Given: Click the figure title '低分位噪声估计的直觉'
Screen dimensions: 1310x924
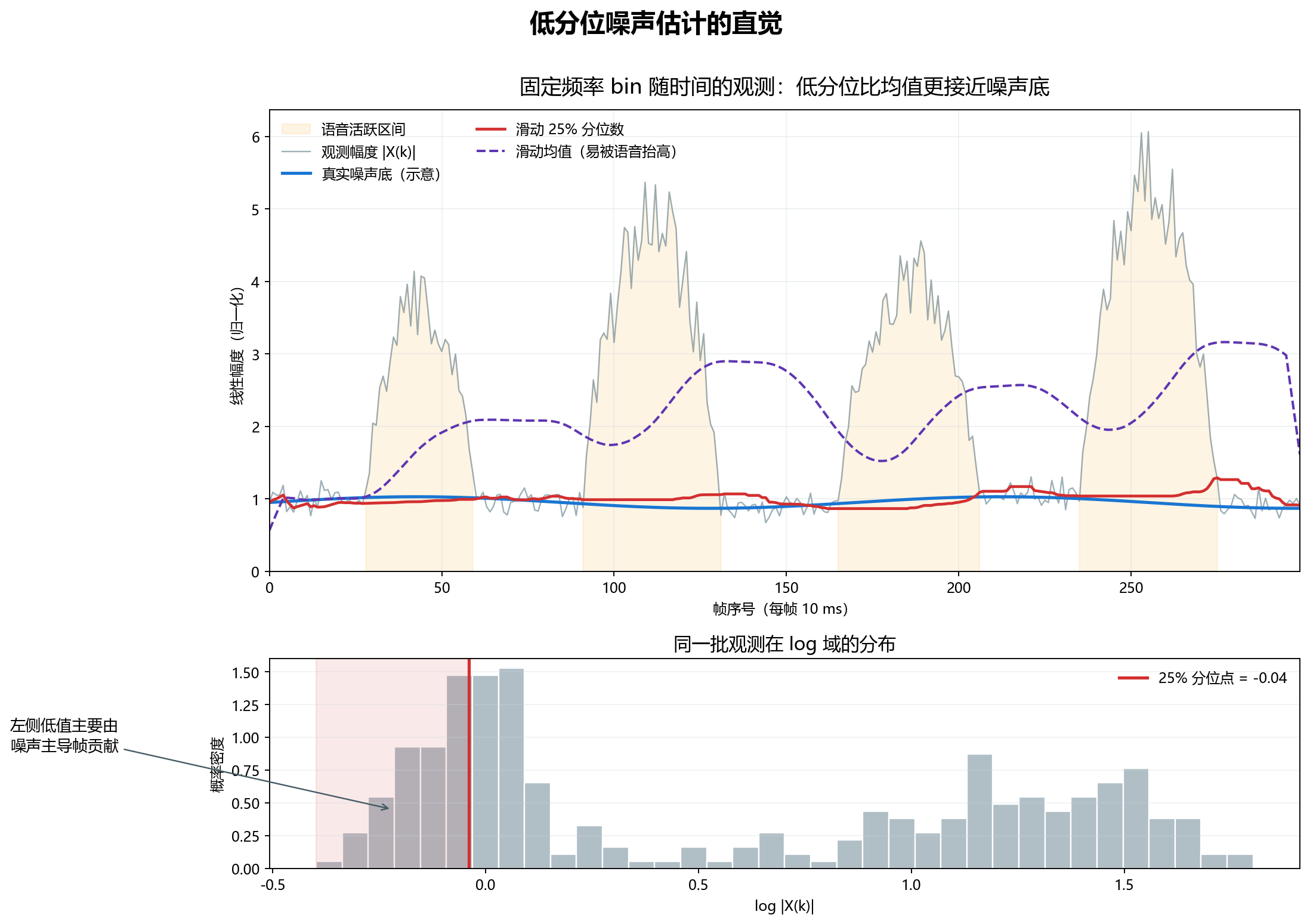Looking at the screenshot, I should pos(656,24).
